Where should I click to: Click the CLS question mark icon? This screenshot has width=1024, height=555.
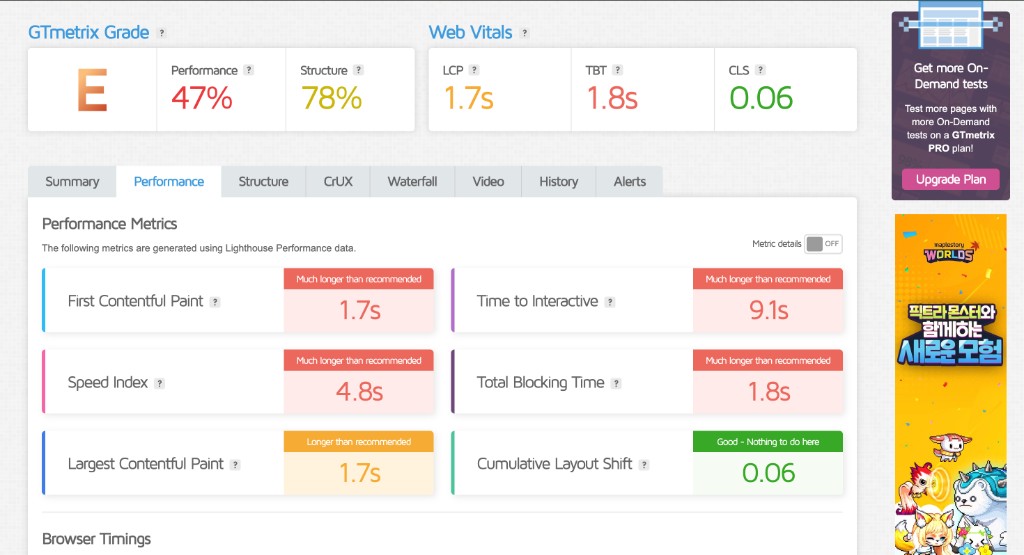761,70
